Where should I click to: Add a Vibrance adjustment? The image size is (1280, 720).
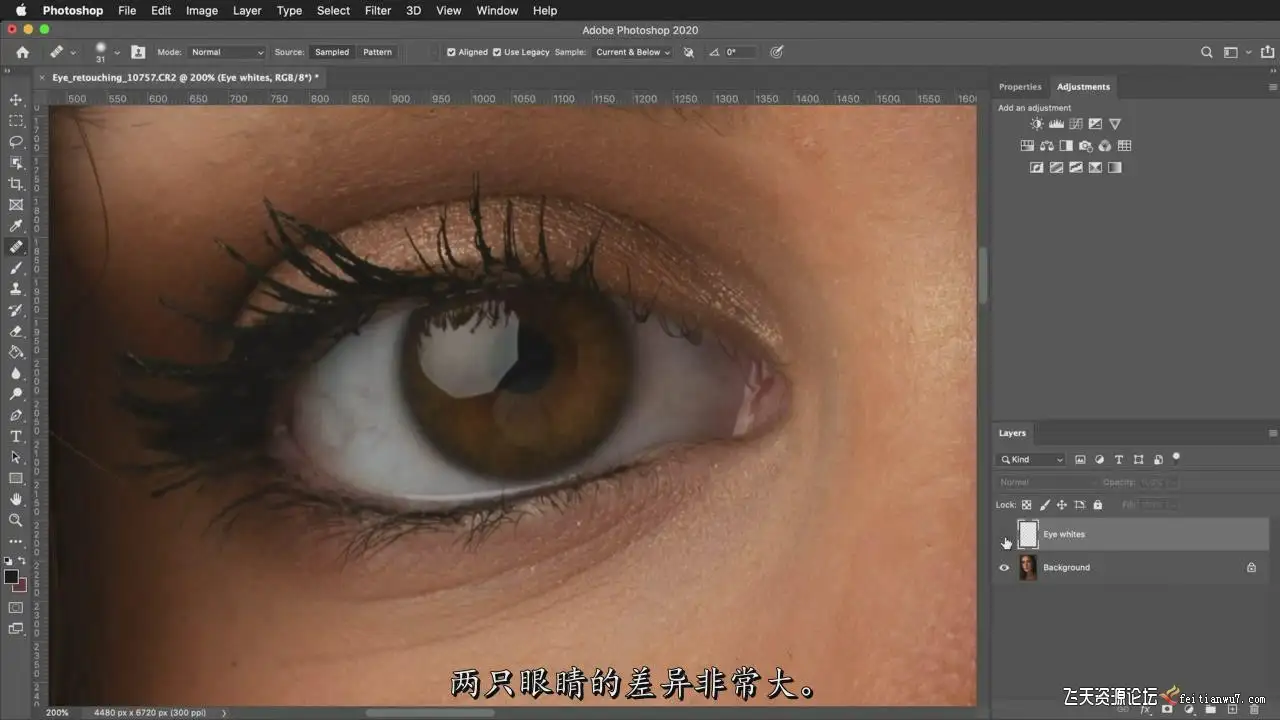tap(1115, 124)
